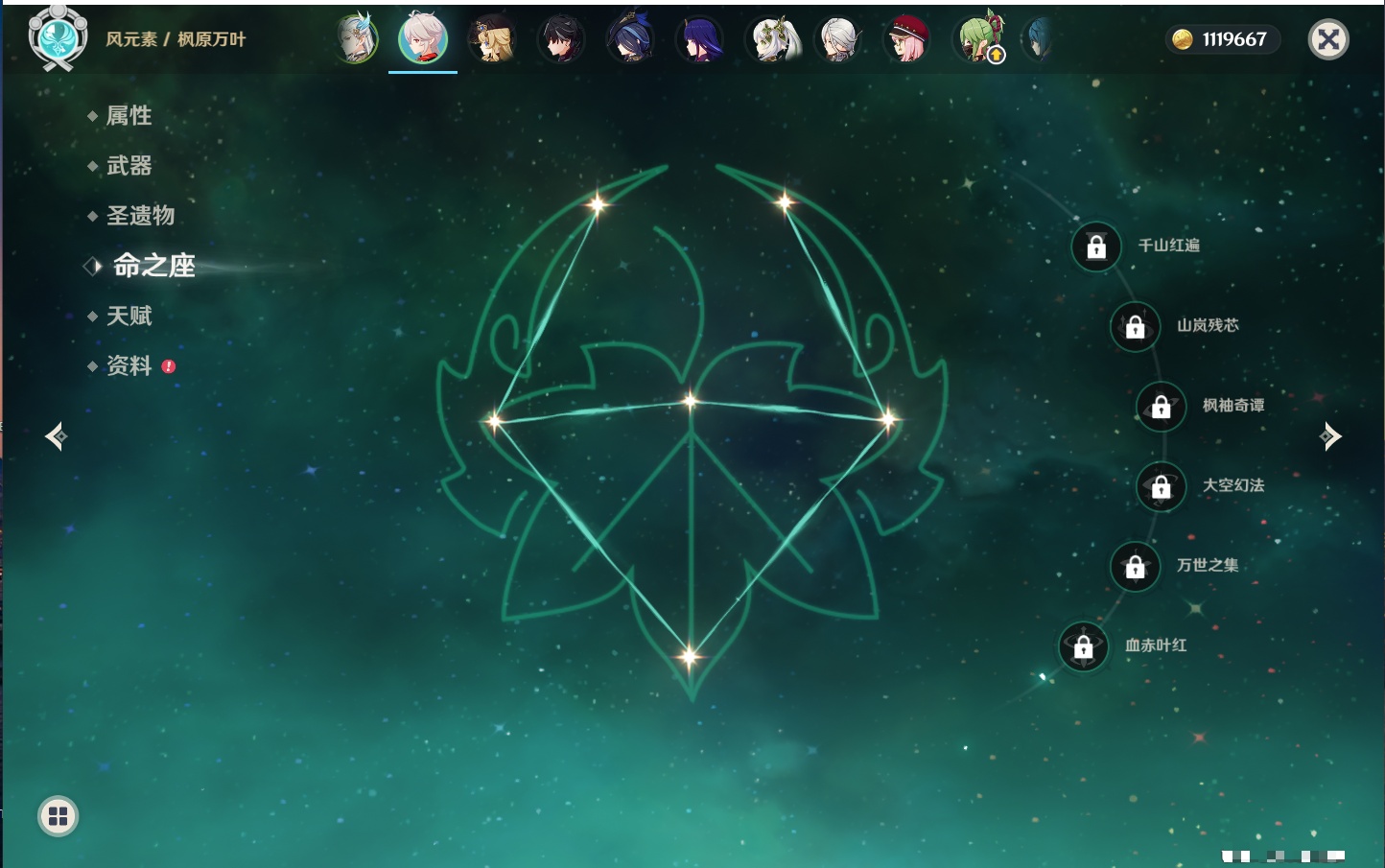Viewport: 1385px width, 868px height.
Task: Click the Anemo element emblem icon
Action: coord(58,38)
